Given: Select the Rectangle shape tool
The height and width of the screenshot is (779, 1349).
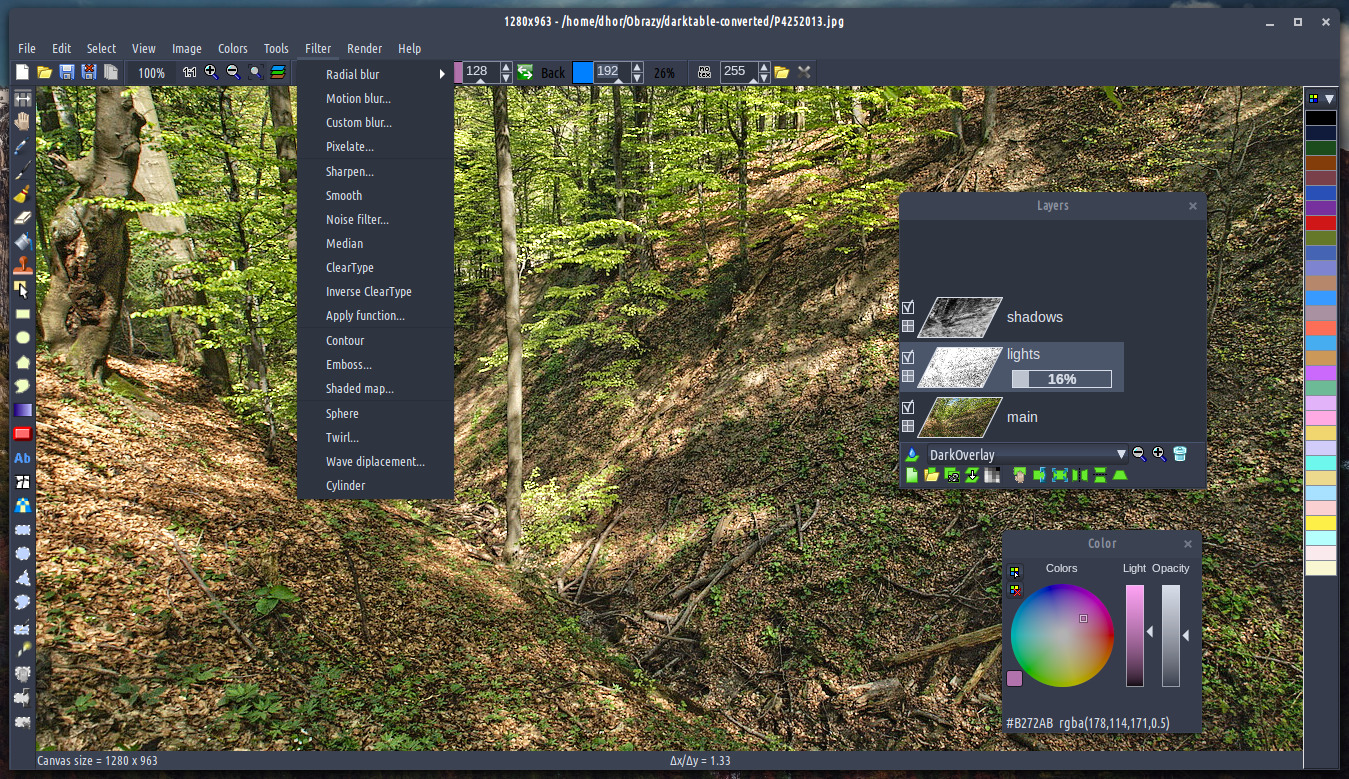Looking at the screenshot, I should point(22,314).
